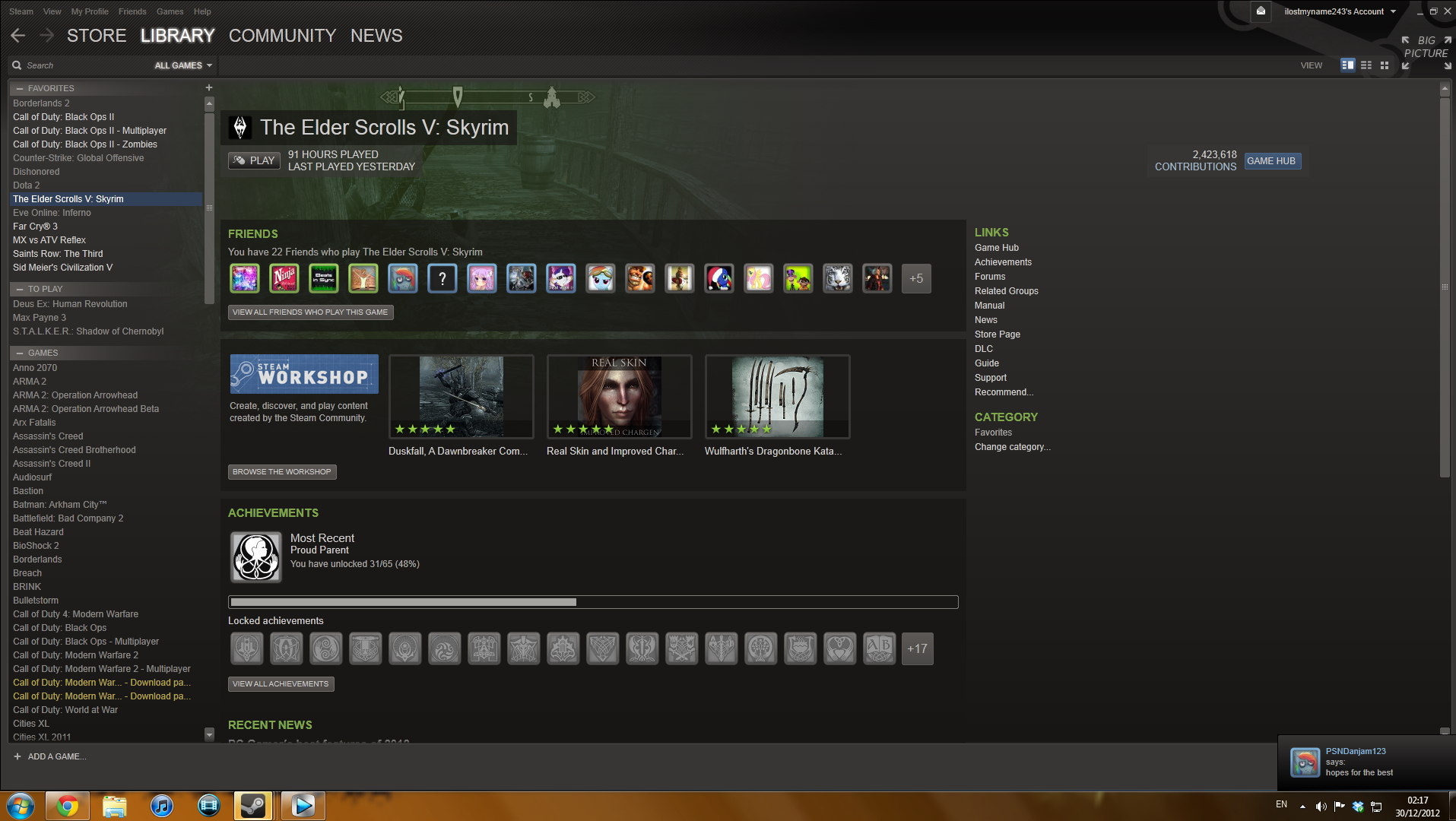Open Windows Explorer from the taskbar
This screenshot has width=1456, height=821.
(x=114, y=806)
